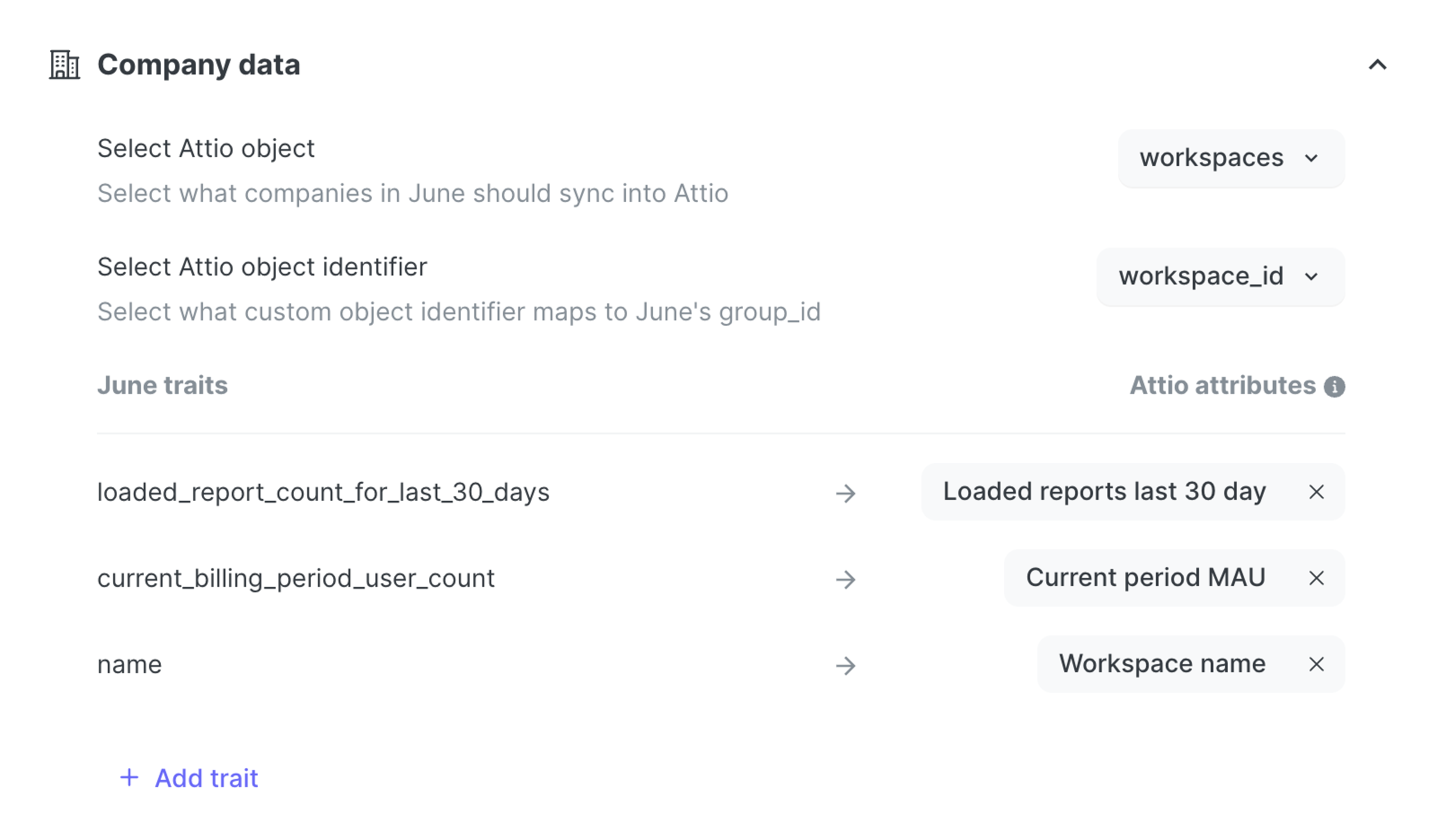Open the workspaces object dropdown
This screenshot has width=1437, height=840.
[x=1230, y=158]
